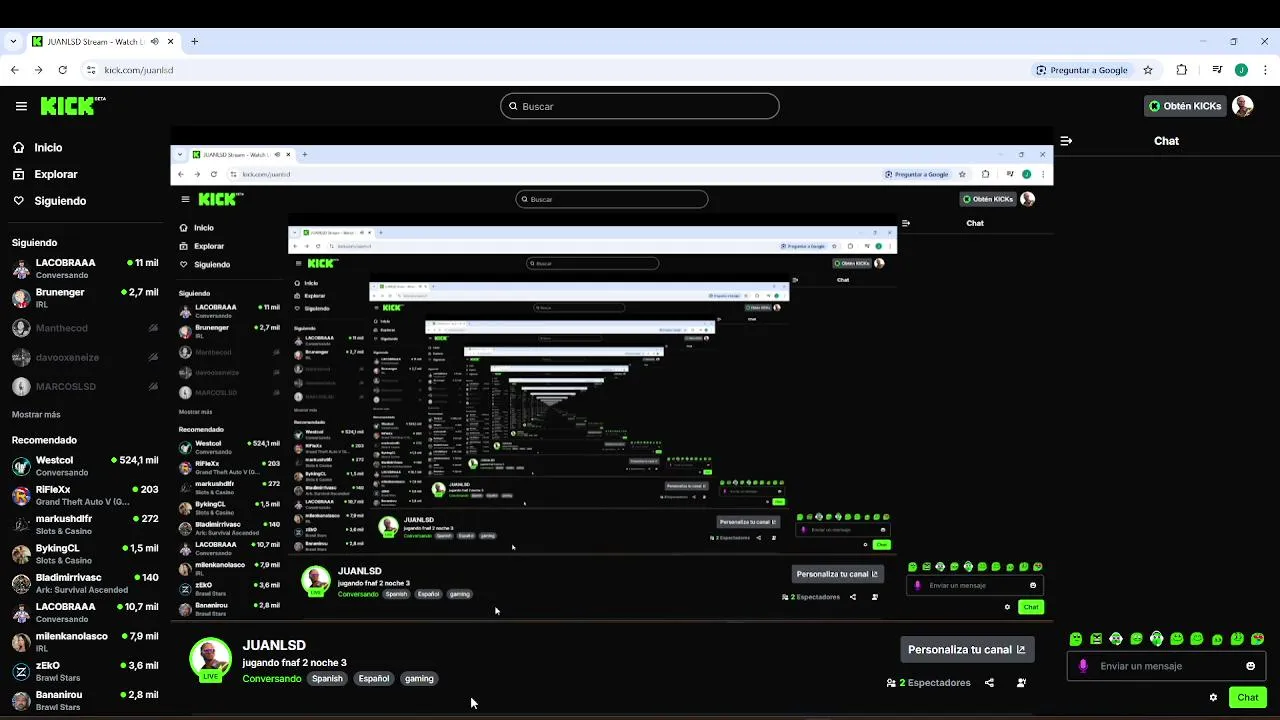1280x720 pixels.
Task: Click the JUANLSD streamer avatar with LIVE badge
Action: point(210,658)
